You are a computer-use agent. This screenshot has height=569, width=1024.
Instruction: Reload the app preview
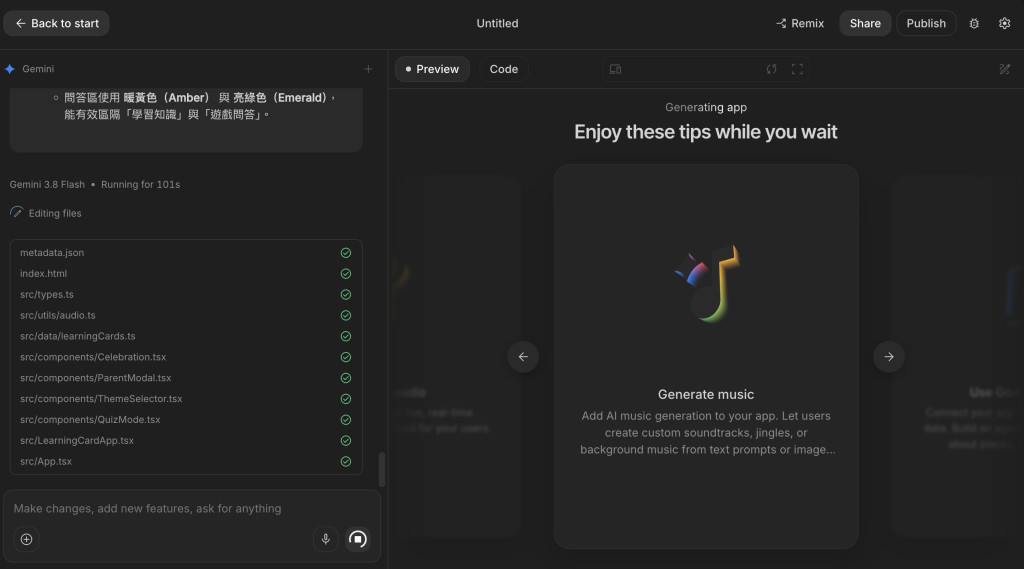[771, 69]
